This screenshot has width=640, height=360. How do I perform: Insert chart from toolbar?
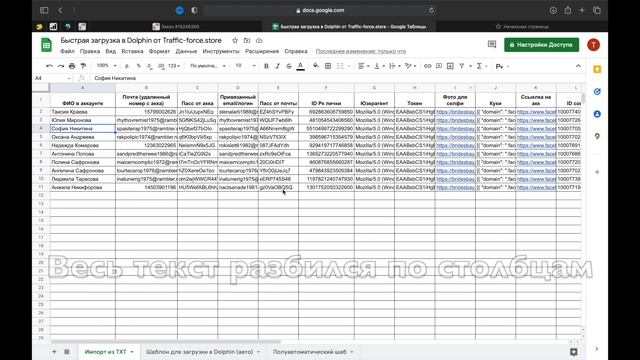click(450, 66)
